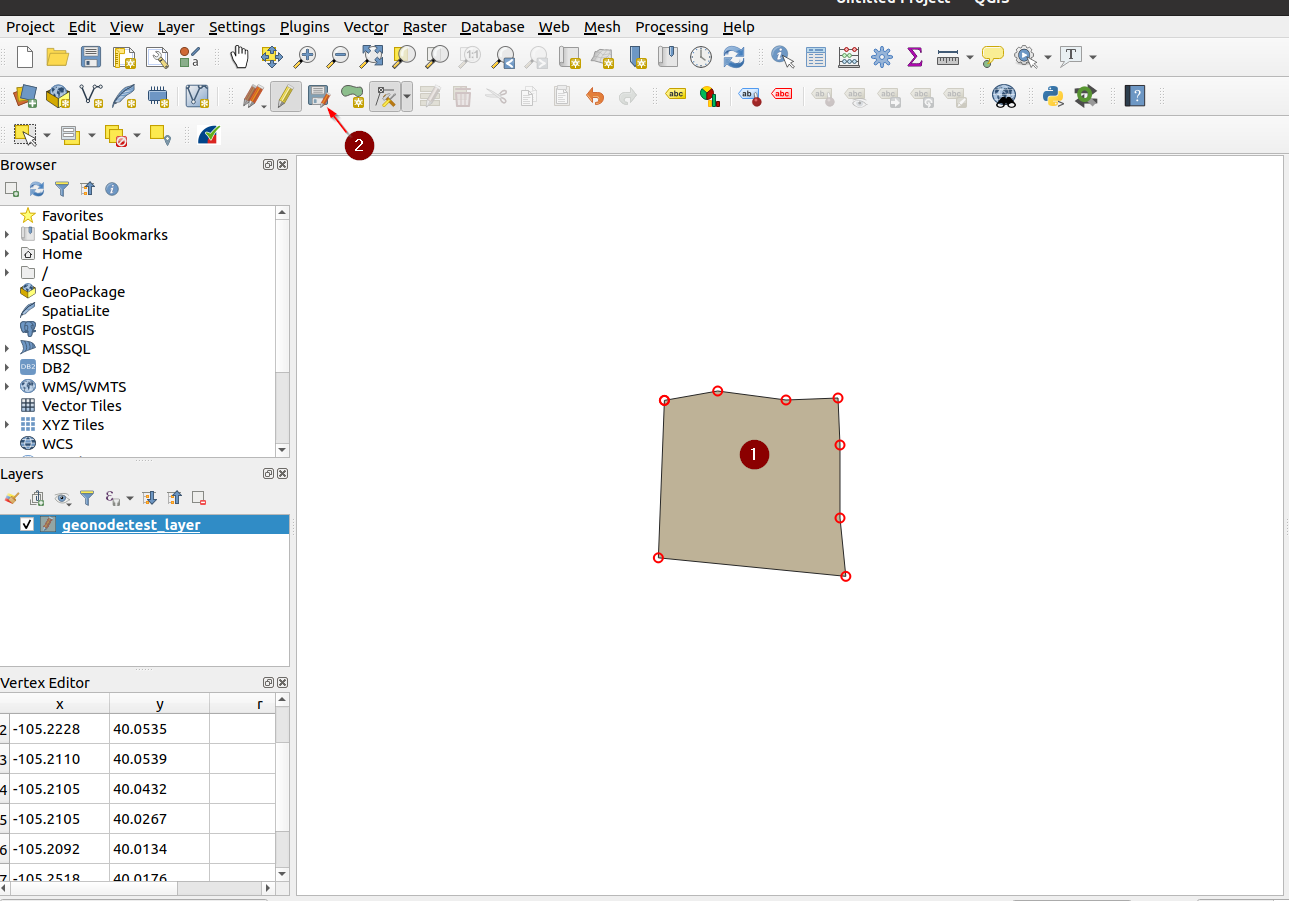Create a new project with toolbar icon

pos(25,57)
